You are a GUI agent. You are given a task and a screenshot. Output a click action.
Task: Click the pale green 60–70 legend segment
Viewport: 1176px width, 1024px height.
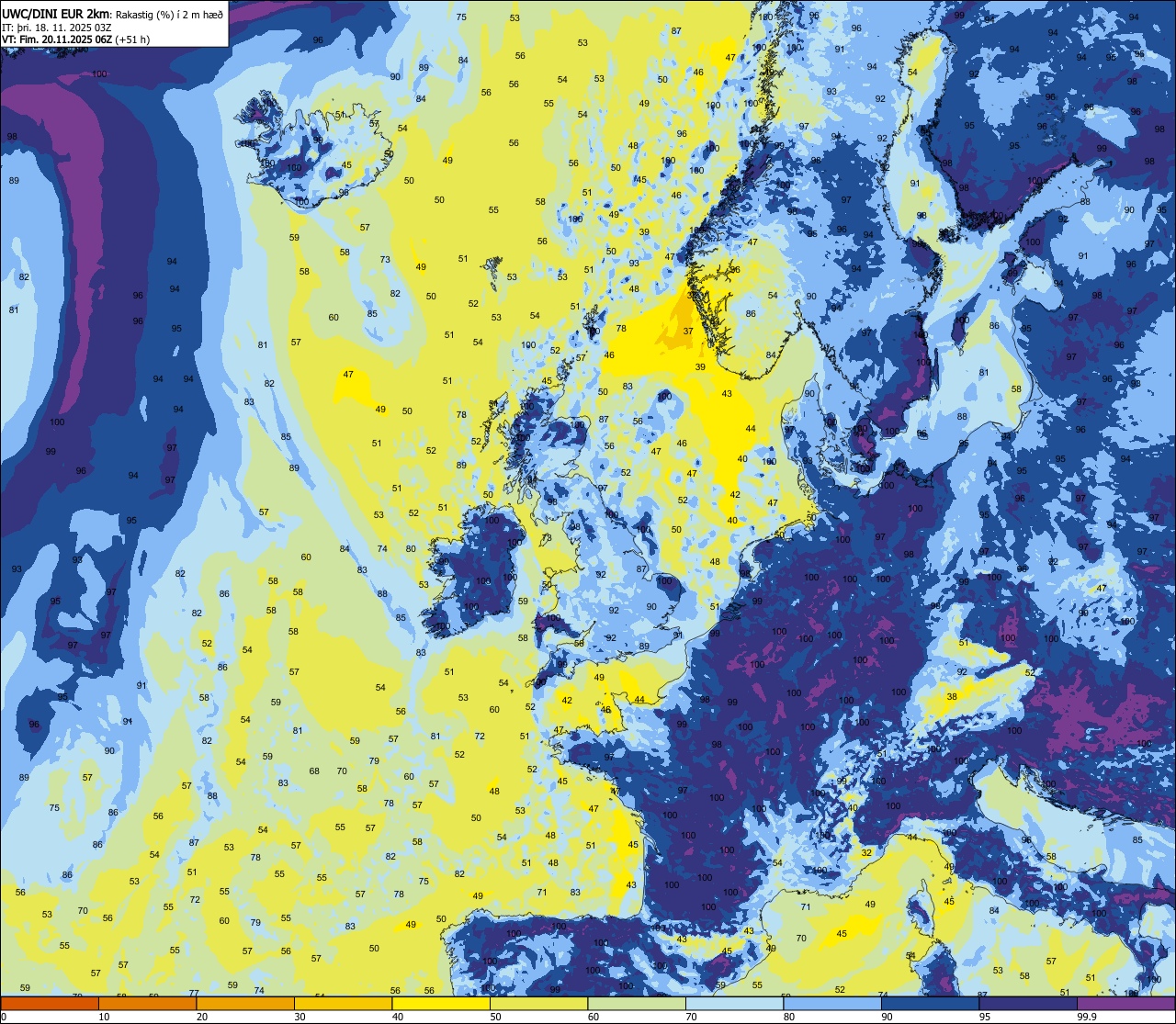pyautogui.click(x=637, y=1003)
